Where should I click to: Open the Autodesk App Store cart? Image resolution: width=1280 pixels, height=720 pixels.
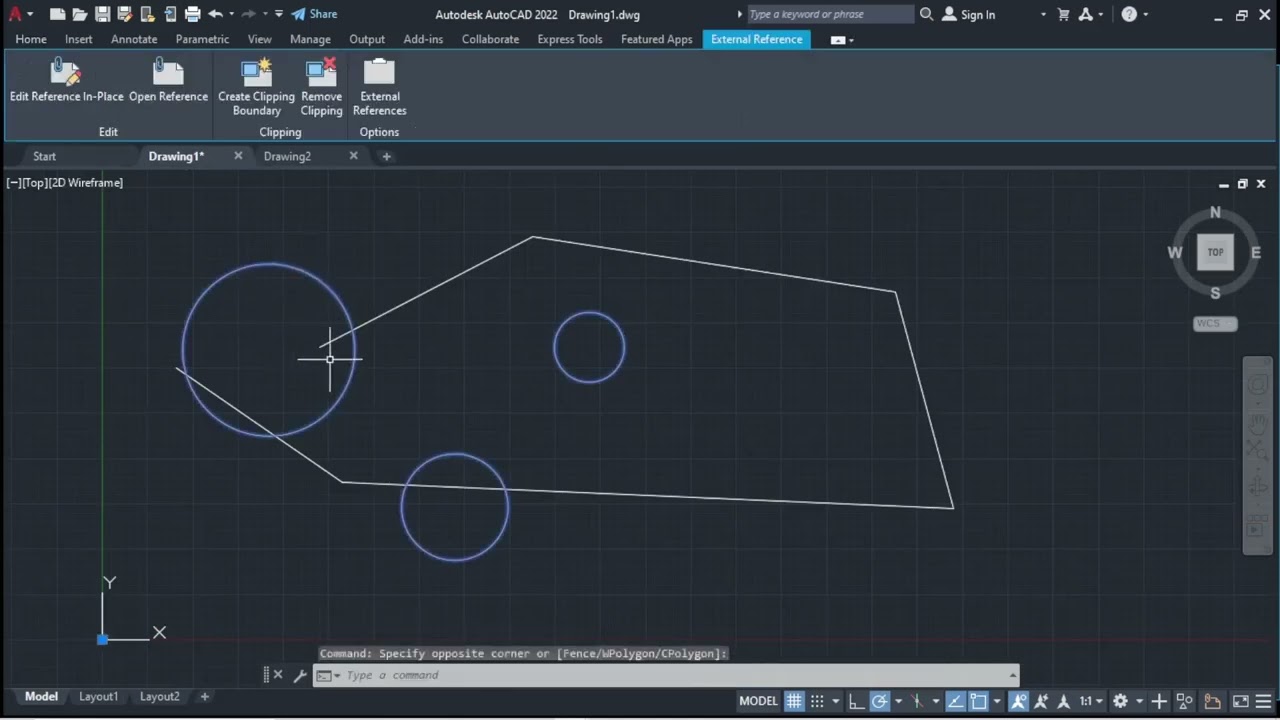click(1063, 15)
